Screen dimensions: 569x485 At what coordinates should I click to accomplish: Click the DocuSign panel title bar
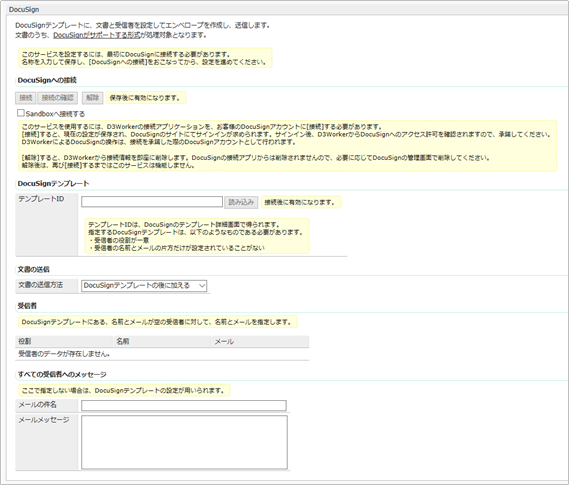[287, 9]
